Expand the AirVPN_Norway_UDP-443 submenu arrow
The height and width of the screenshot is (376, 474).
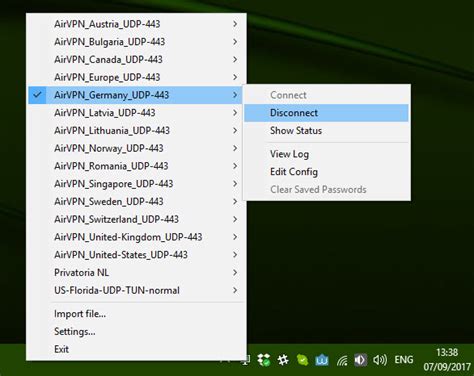(235, 148)
